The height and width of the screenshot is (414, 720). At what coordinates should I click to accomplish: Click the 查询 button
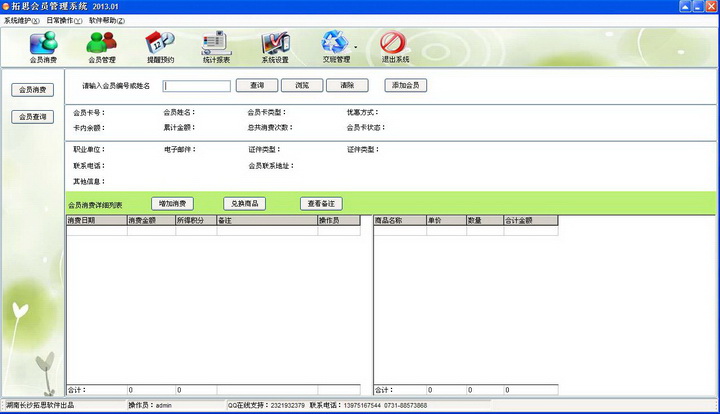tap(257, 85)
